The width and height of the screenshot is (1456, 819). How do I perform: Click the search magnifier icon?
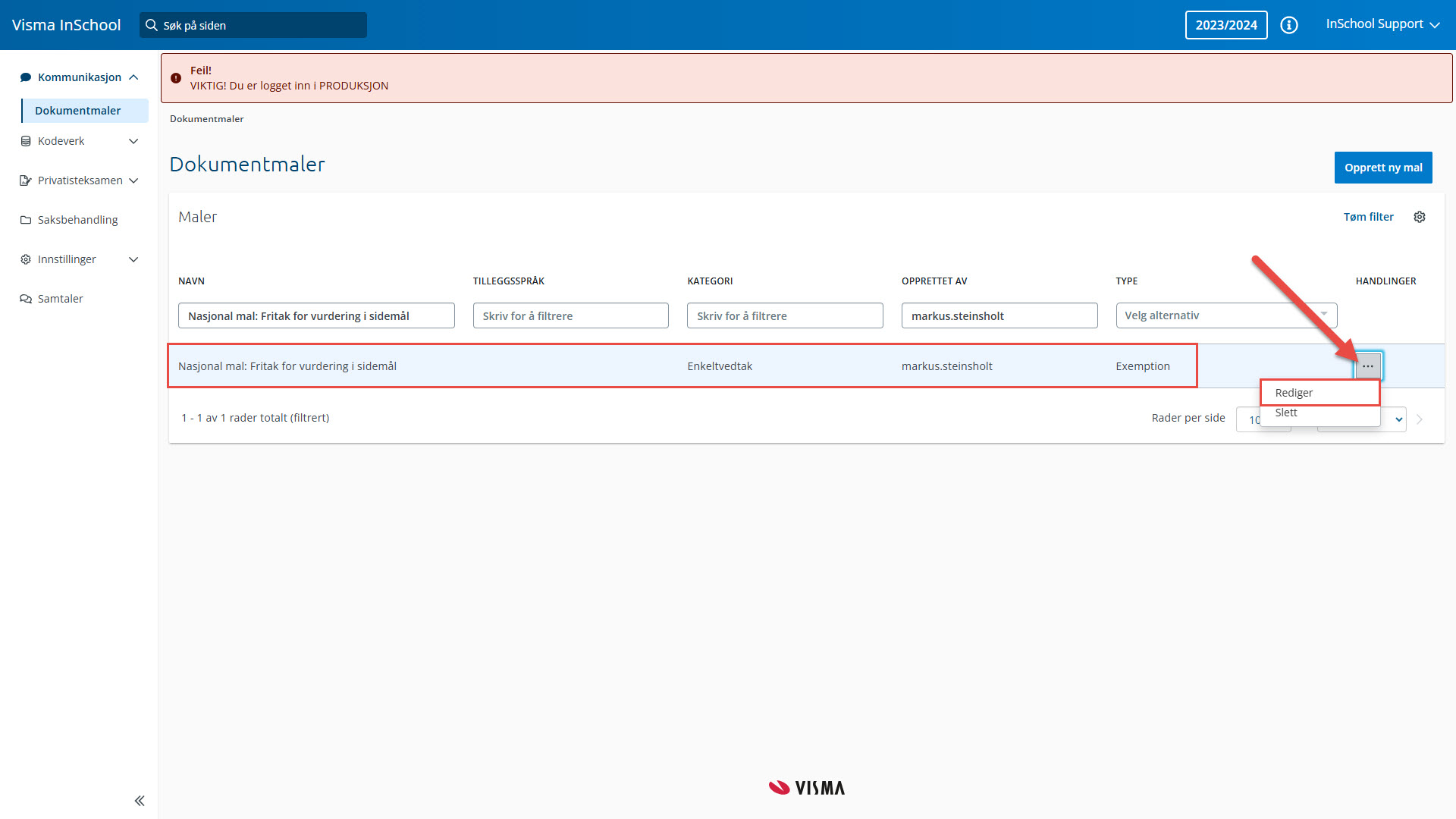coord(152,25)
